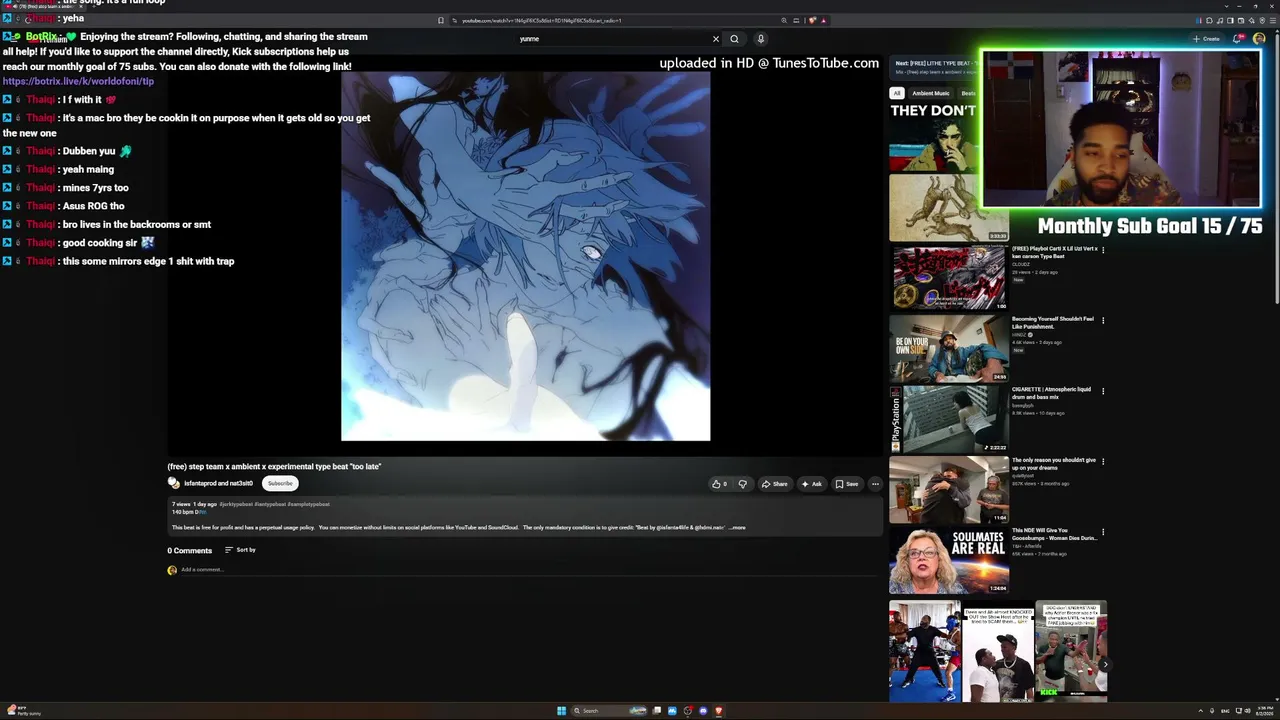Viewport: 1280px width, 720px height.
Task: Open the Brave Shields icon in address bar
Action: pos(812,20)
